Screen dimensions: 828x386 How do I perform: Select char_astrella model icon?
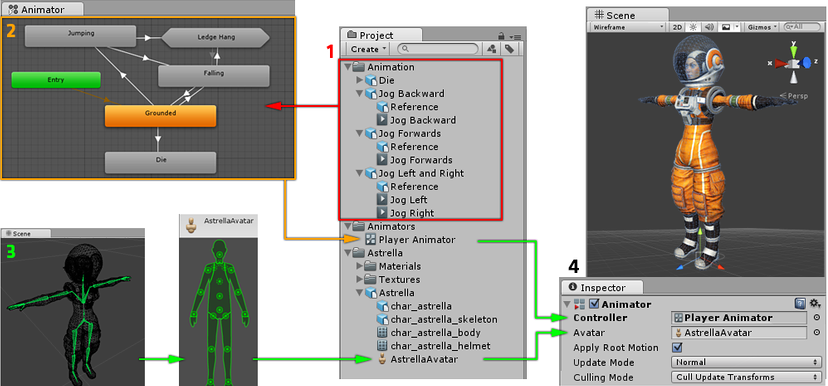(x=382, y=306)
